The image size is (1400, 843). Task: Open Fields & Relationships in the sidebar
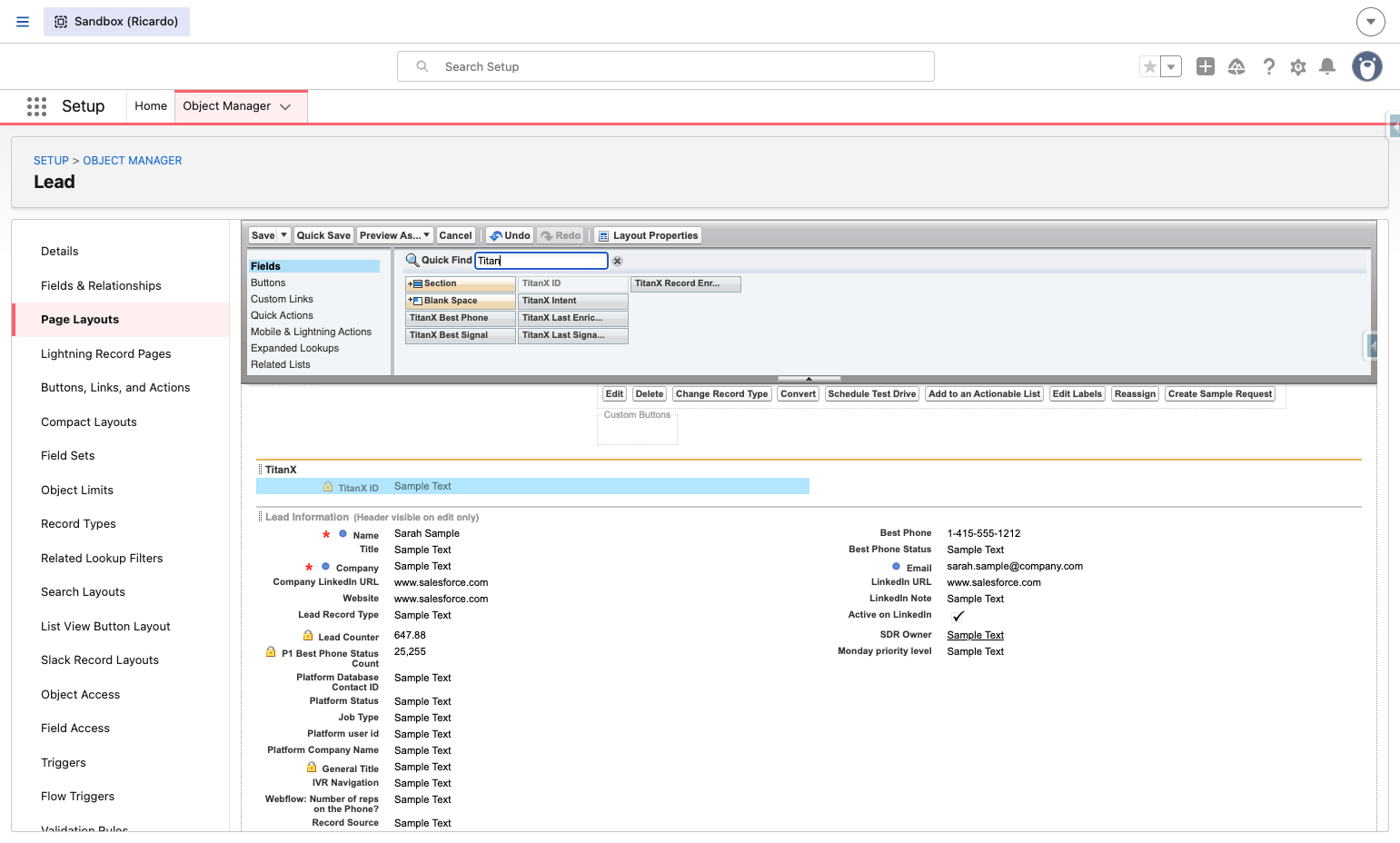click(101, 285)
